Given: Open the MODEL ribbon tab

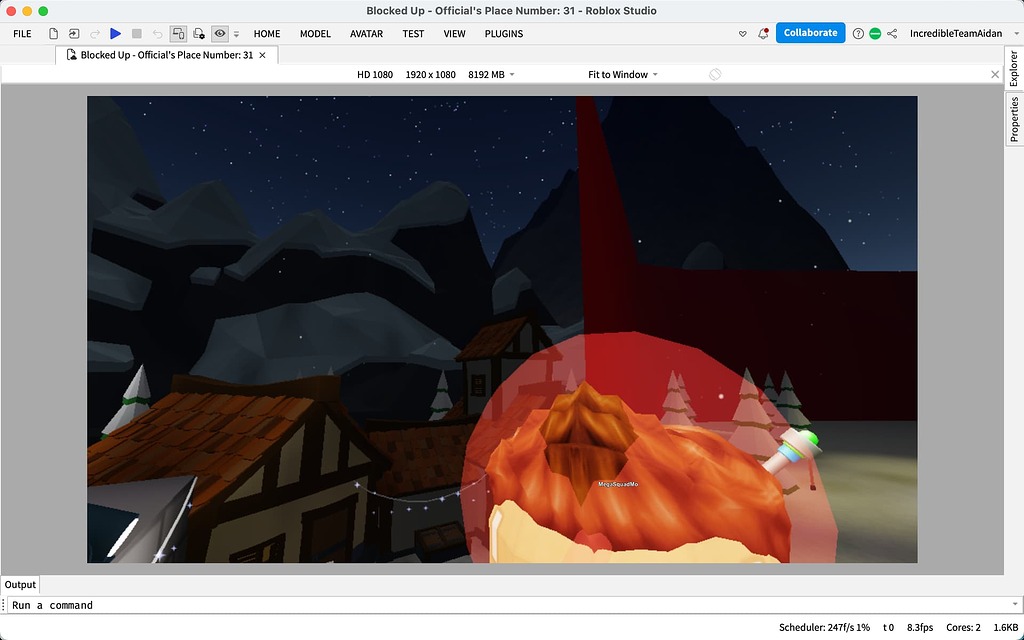Looking at the screenshot, I should click(315, 33).
